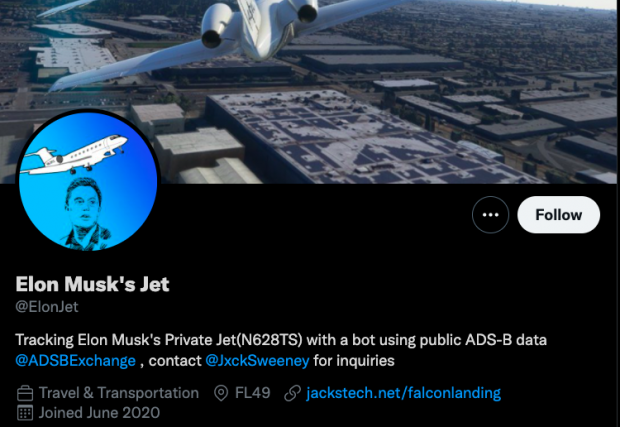The height and width of the screenshot is (427, 620).
Task: Click the briefcase category icon
Action: click(x=25, y=393)
